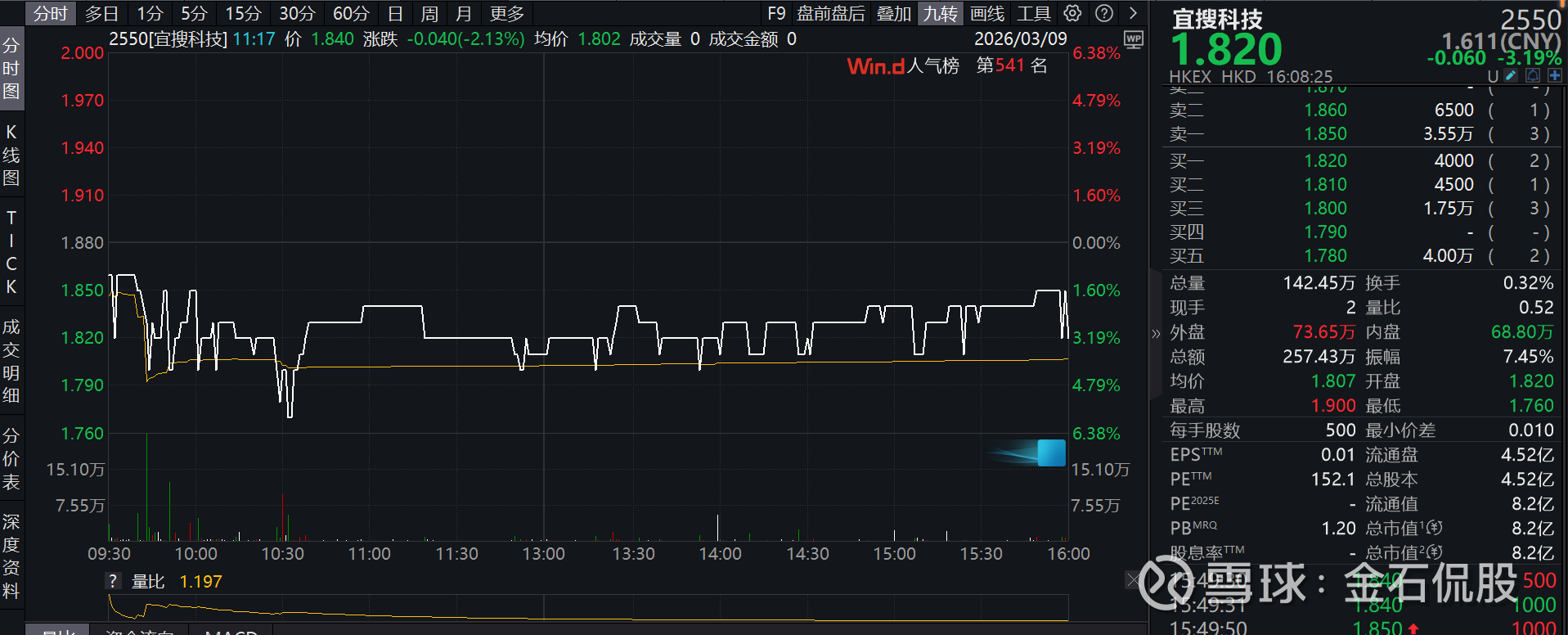Click the 最高 value 1.900

tap(1333, 406)
